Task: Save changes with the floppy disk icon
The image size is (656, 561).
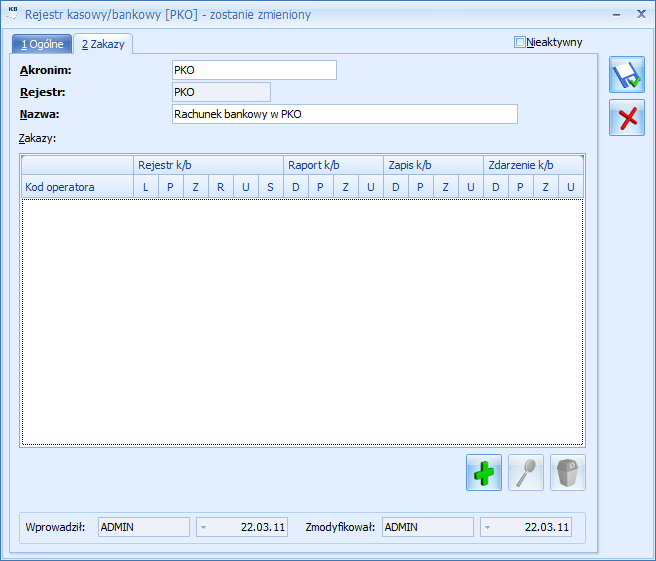Action: [626, 74]
